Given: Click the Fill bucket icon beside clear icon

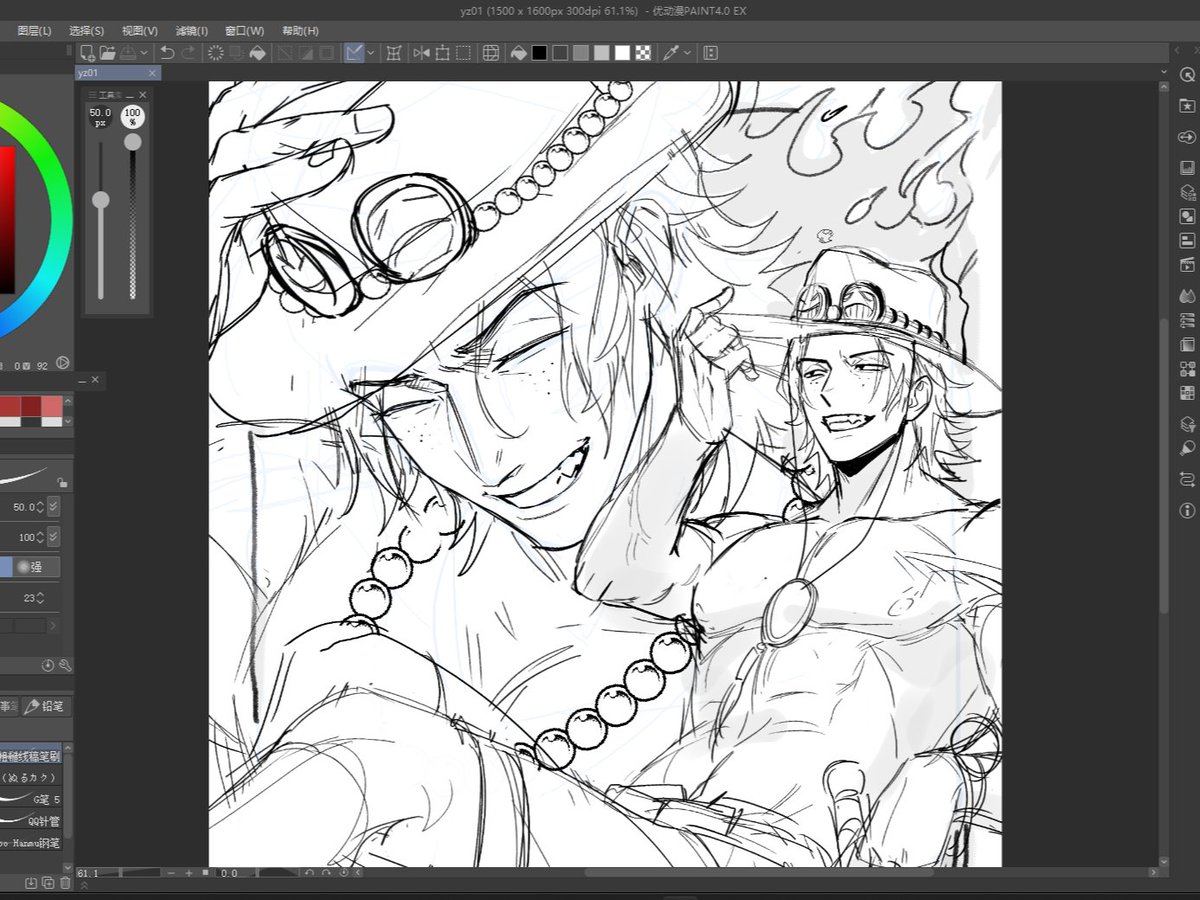Looking at the screenshot, I should 257,52.
